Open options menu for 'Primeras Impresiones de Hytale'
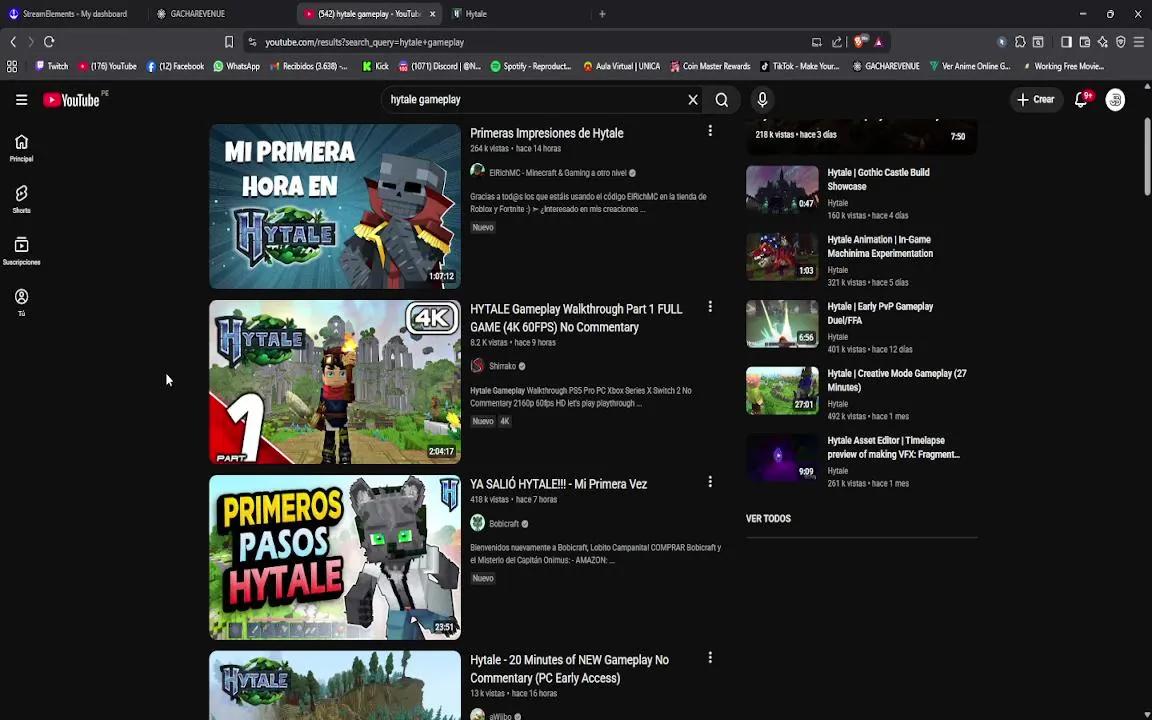The height and width of the screenshot is (720, 1152). [x=710, y=131]
